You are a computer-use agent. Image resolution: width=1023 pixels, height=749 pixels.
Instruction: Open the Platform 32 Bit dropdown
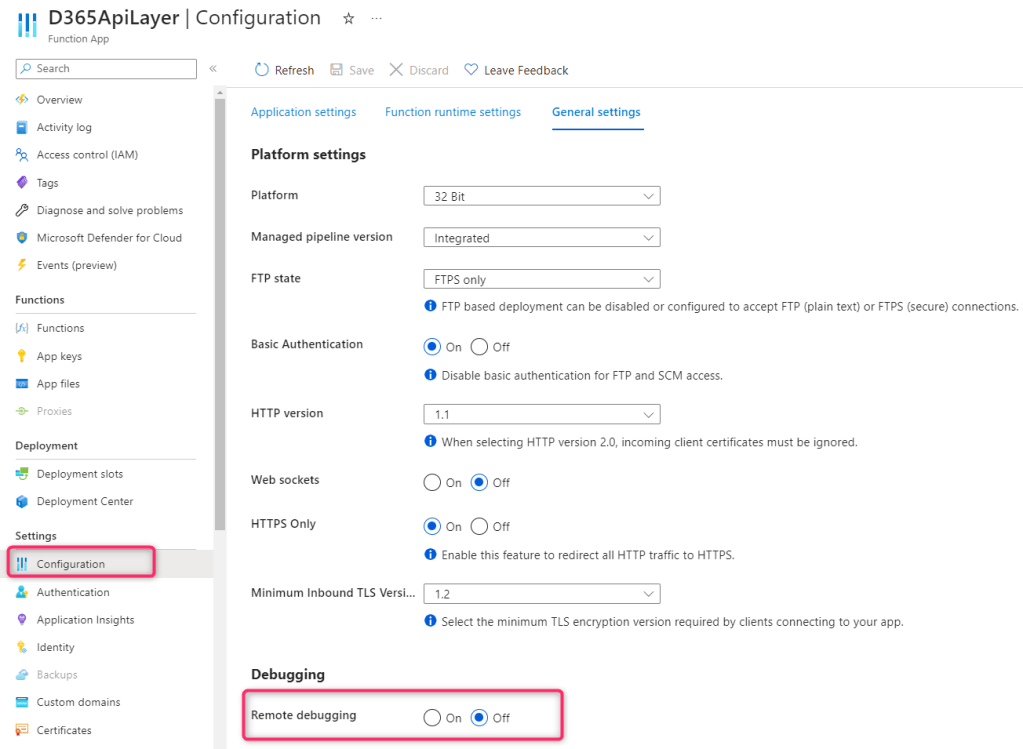[x=541, y=197]
